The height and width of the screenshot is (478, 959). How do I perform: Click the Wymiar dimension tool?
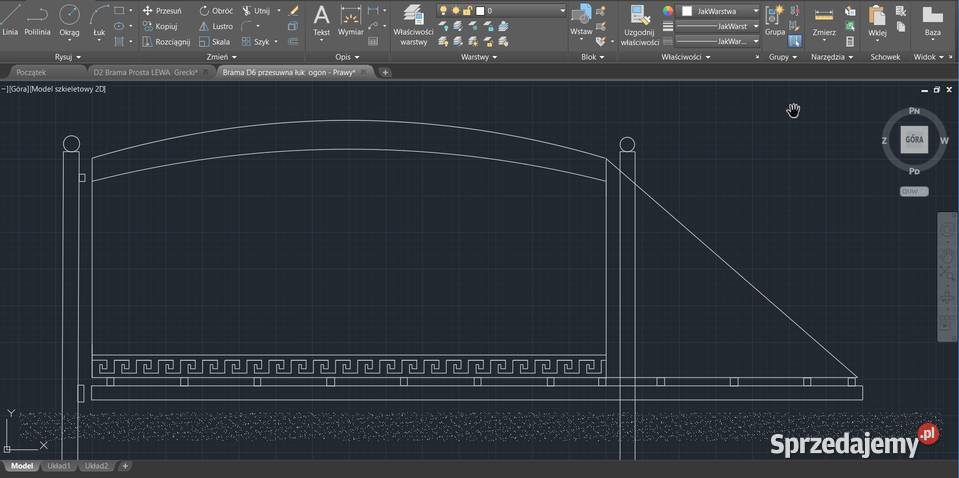(x=351, y=20)
